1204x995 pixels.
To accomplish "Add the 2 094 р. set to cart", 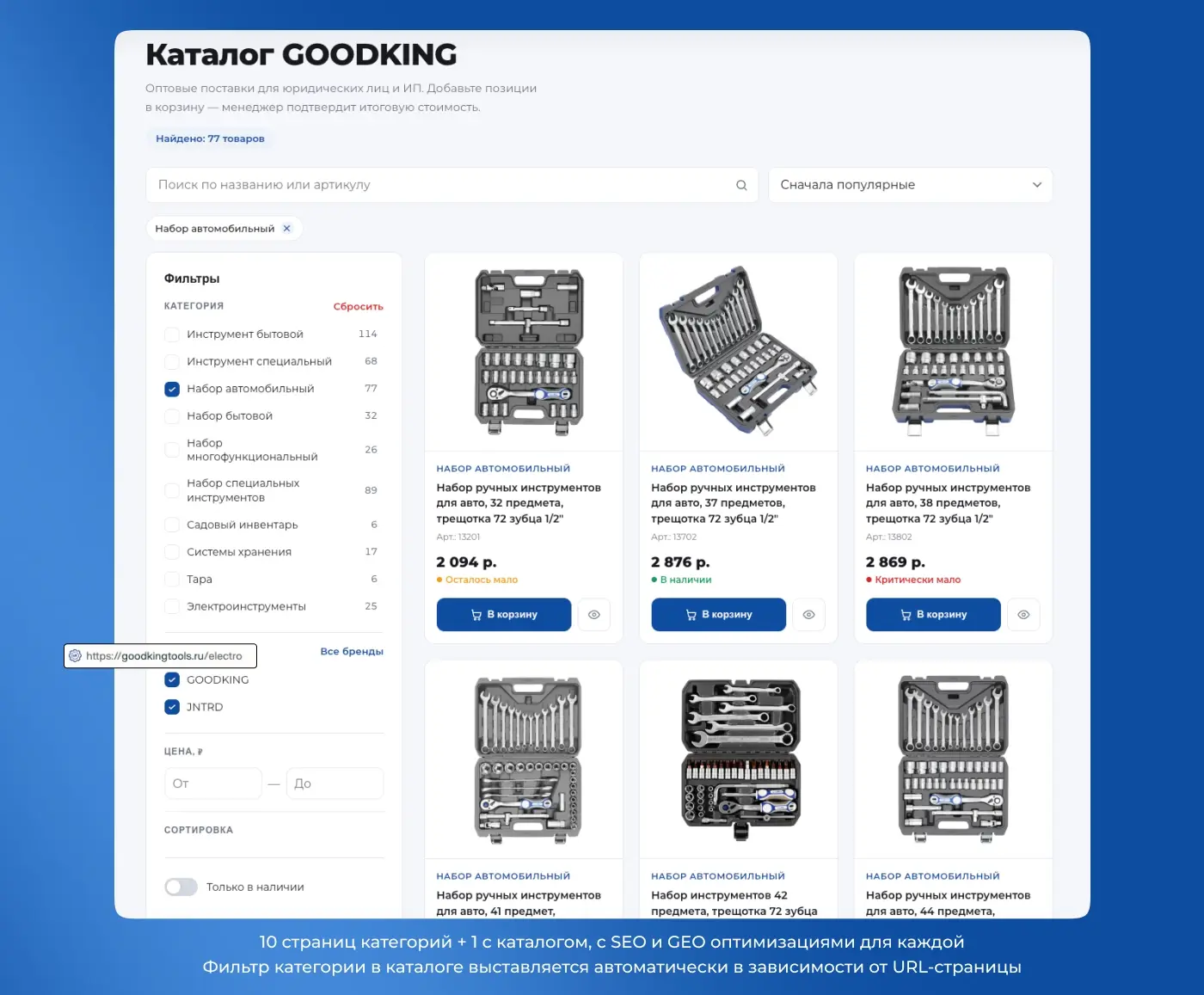I will pos(504,615).
